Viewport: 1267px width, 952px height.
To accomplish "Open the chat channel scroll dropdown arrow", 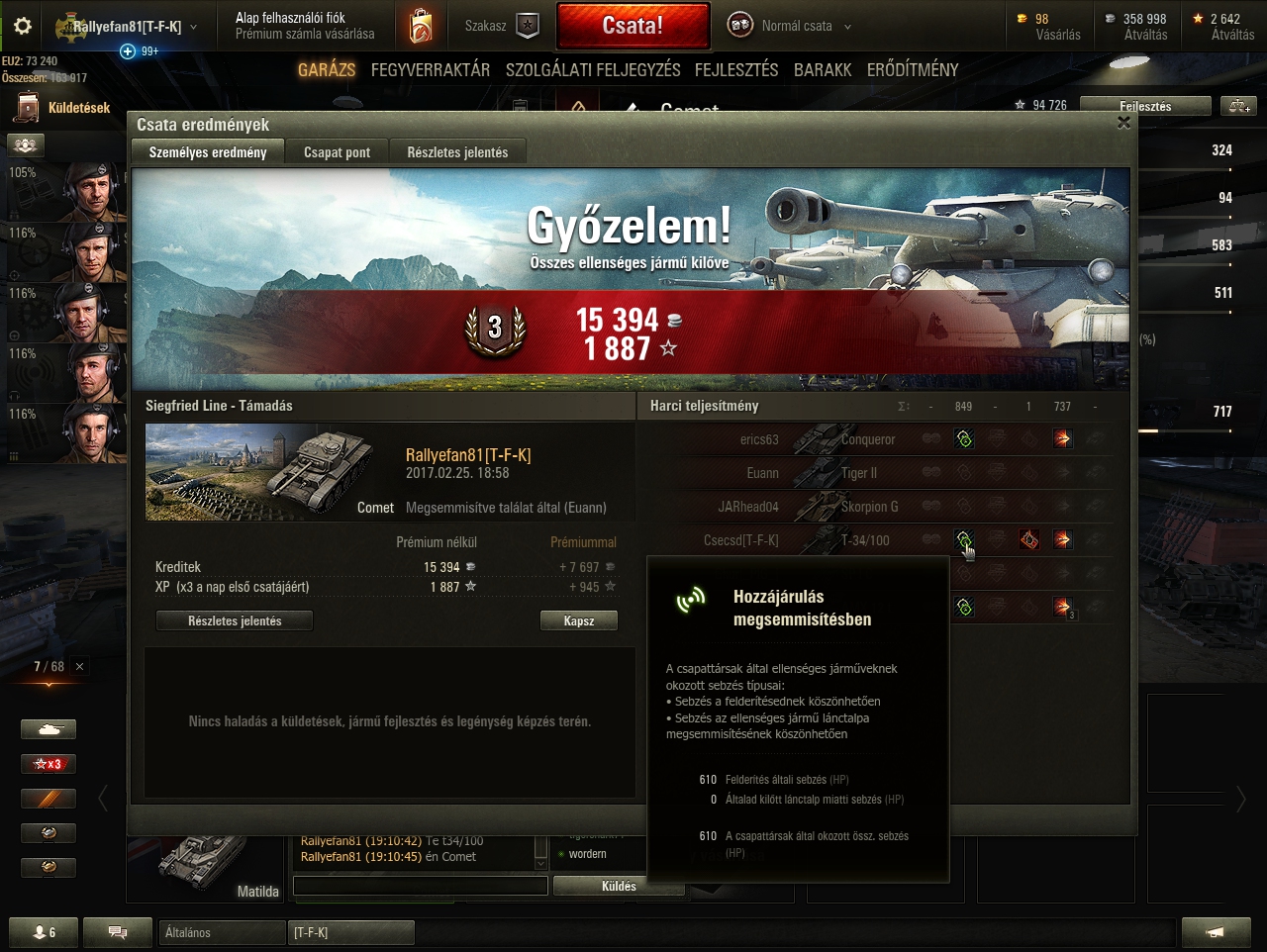I will (x=540, y=863).
